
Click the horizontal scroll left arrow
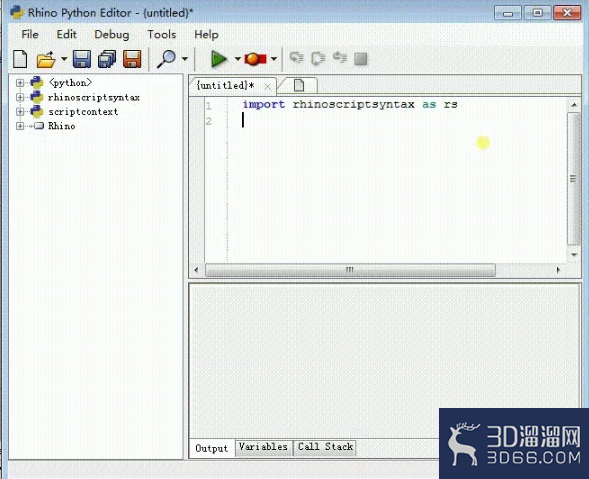pos(196,270)
